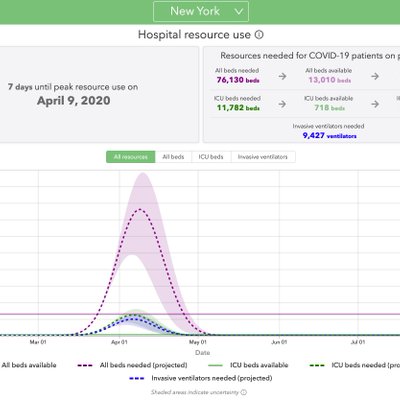Image resolution: width=400 pixels, height=400 pixels.
Task: Click purple dashed All beds needed swatch
Action: 85,366
